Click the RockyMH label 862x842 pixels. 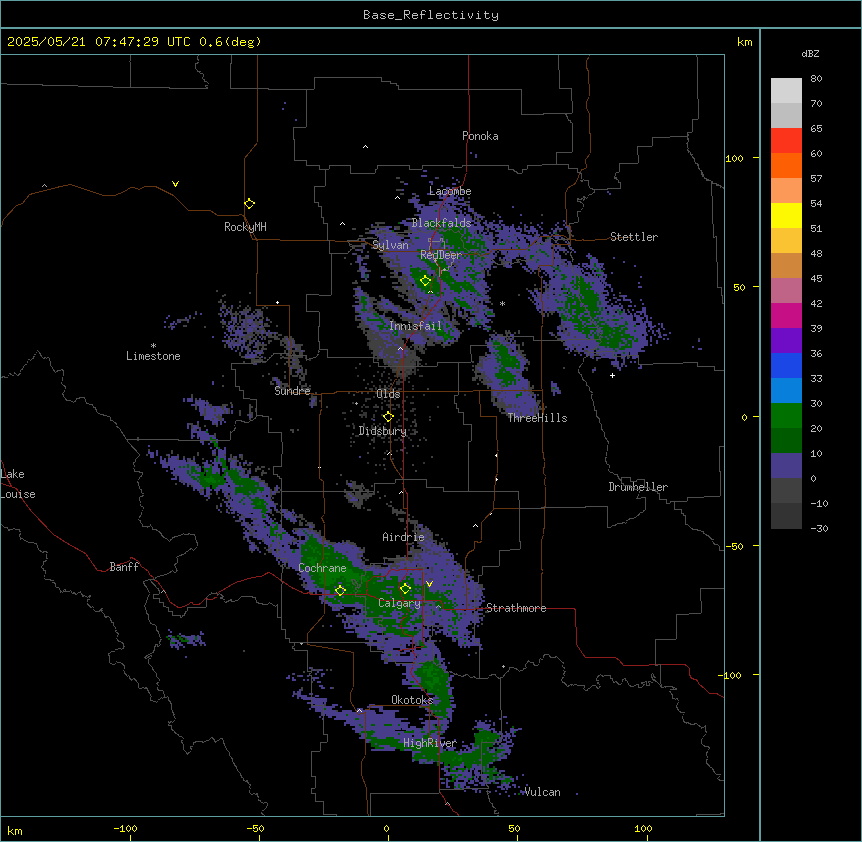[245, 227]
